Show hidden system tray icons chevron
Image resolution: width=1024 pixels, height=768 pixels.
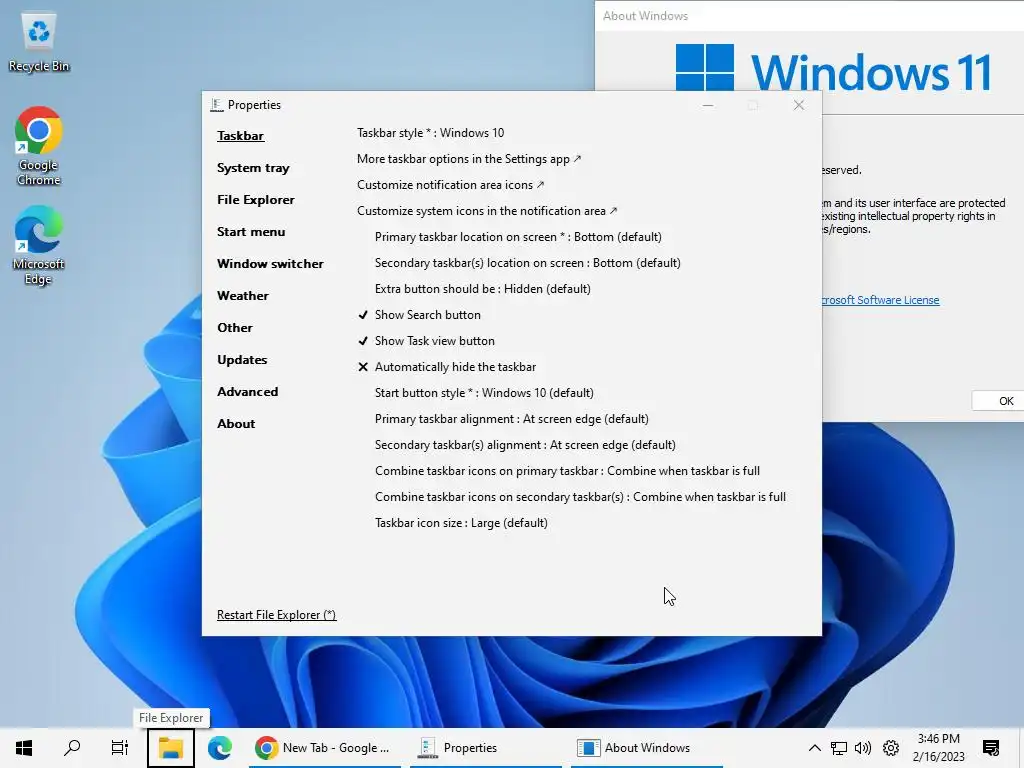tap(814, 748)
